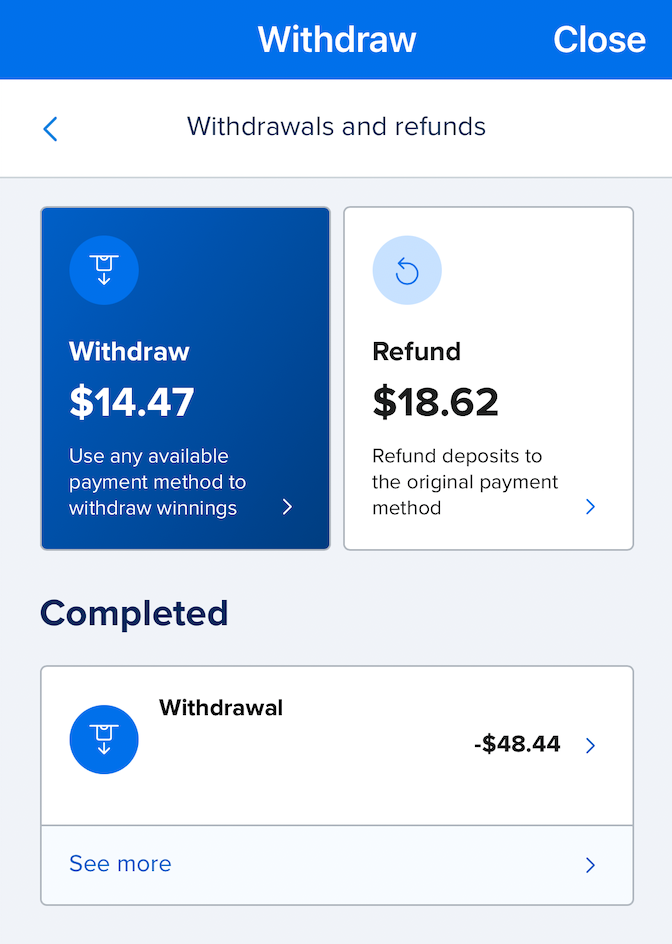Click the withdraw arrow icon on the Withdraw card
This screenshot has width=672, height=944.
pos(104,270)
